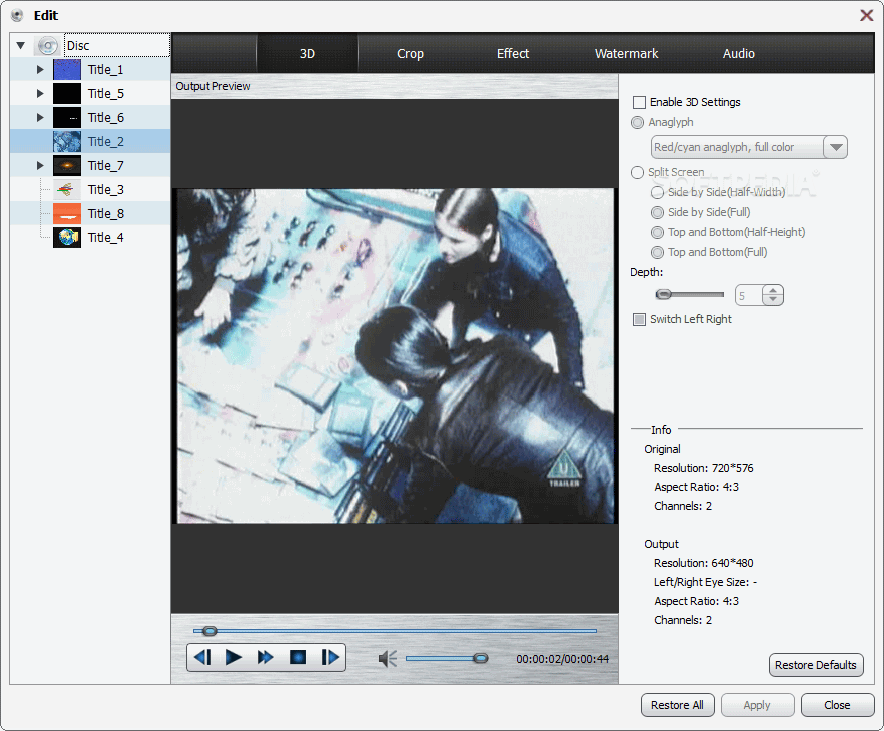The image size is (884, 731).
Task: Expand the Title_5 node
Action: (x=40, y=94)
